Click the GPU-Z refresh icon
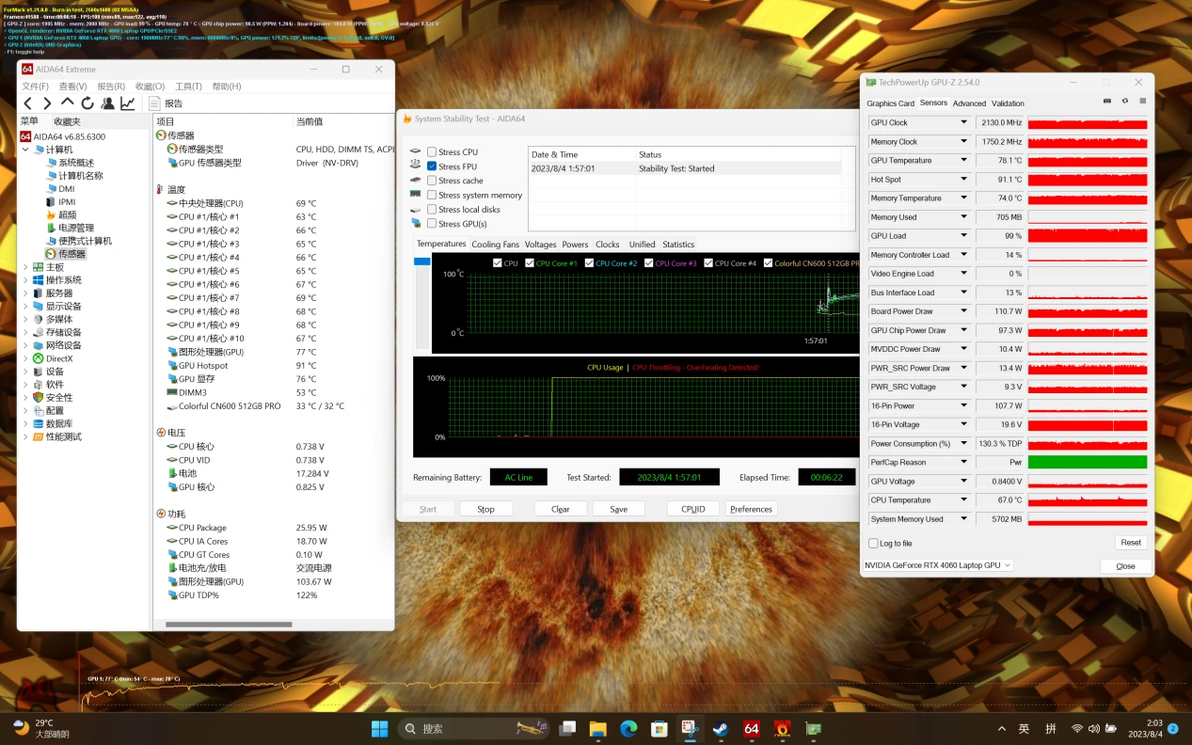Screen dimensions: 1192x745 pos(1125,102)
